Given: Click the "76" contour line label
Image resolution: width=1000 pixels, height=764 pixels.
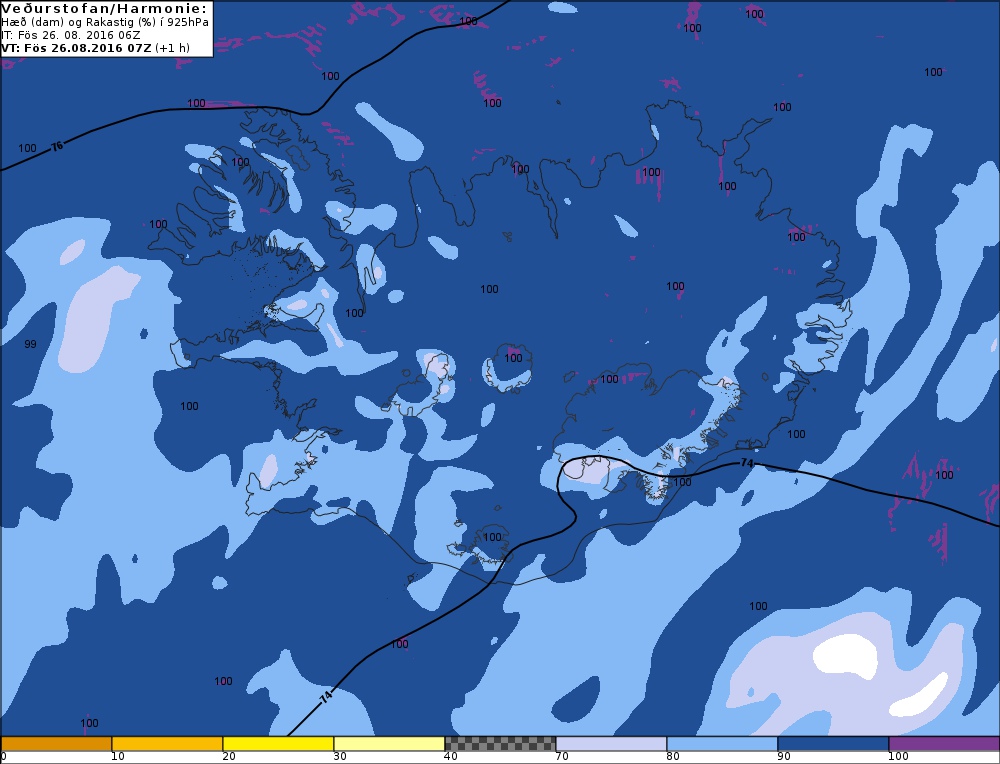Looking at the screenshot, I should pyautogui.click(x=57, y=147).
